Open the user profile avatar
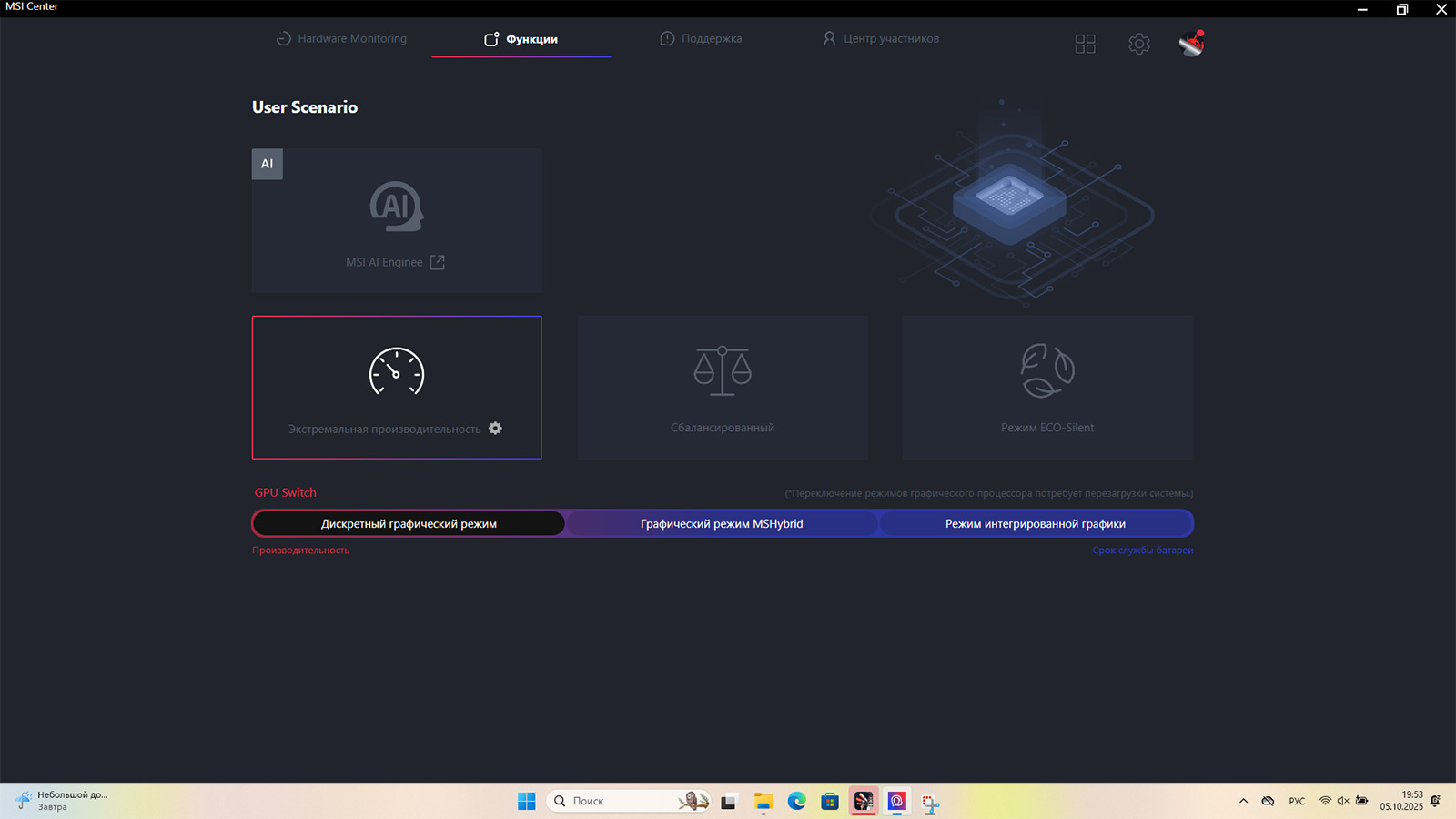1456x819 pixels. click(1191, 43)
